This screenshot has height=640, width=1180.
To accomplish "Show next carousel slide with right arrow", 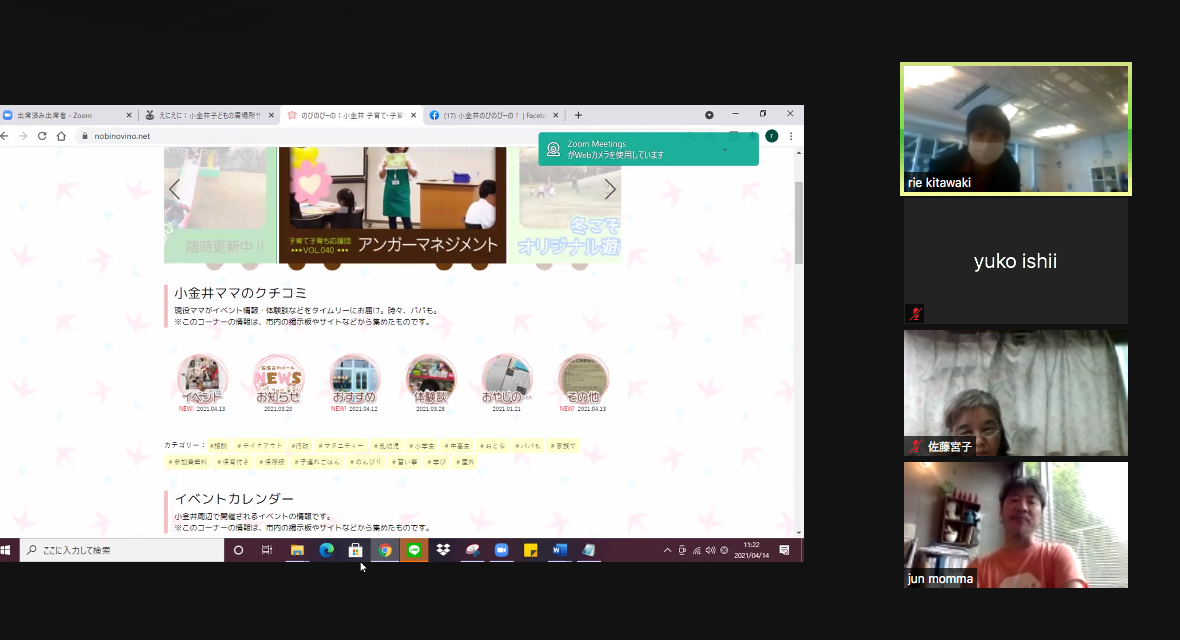I will (x=610, y=189).
